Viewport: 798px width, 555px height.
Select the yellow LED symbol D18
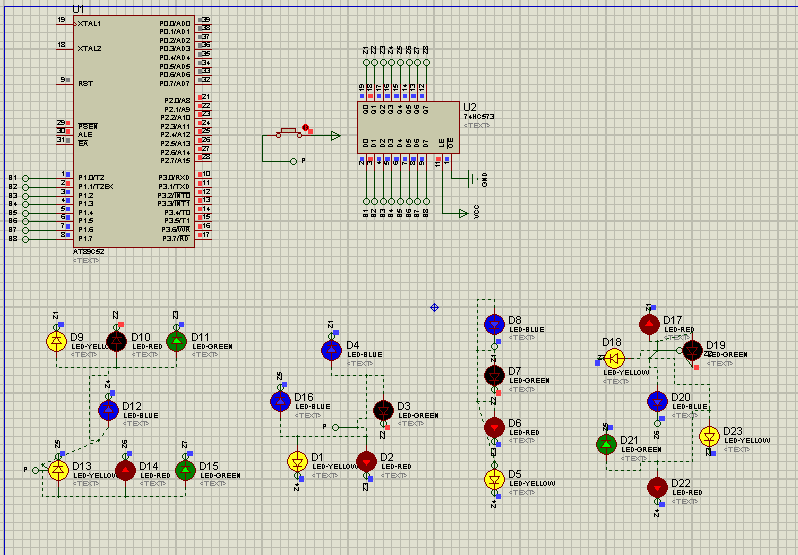point(614,359)
